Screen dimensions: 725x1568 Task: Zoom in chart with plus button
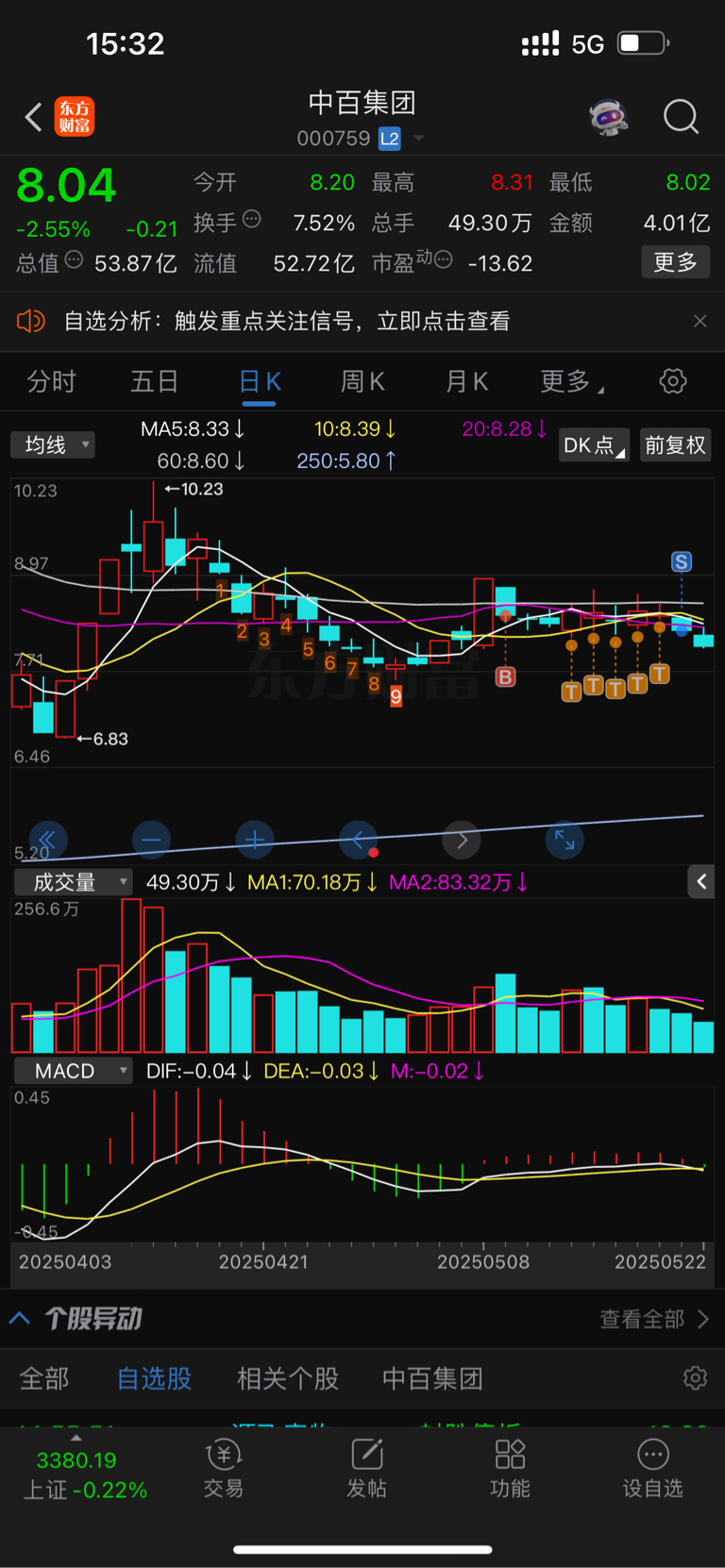(x=255, y=840)
